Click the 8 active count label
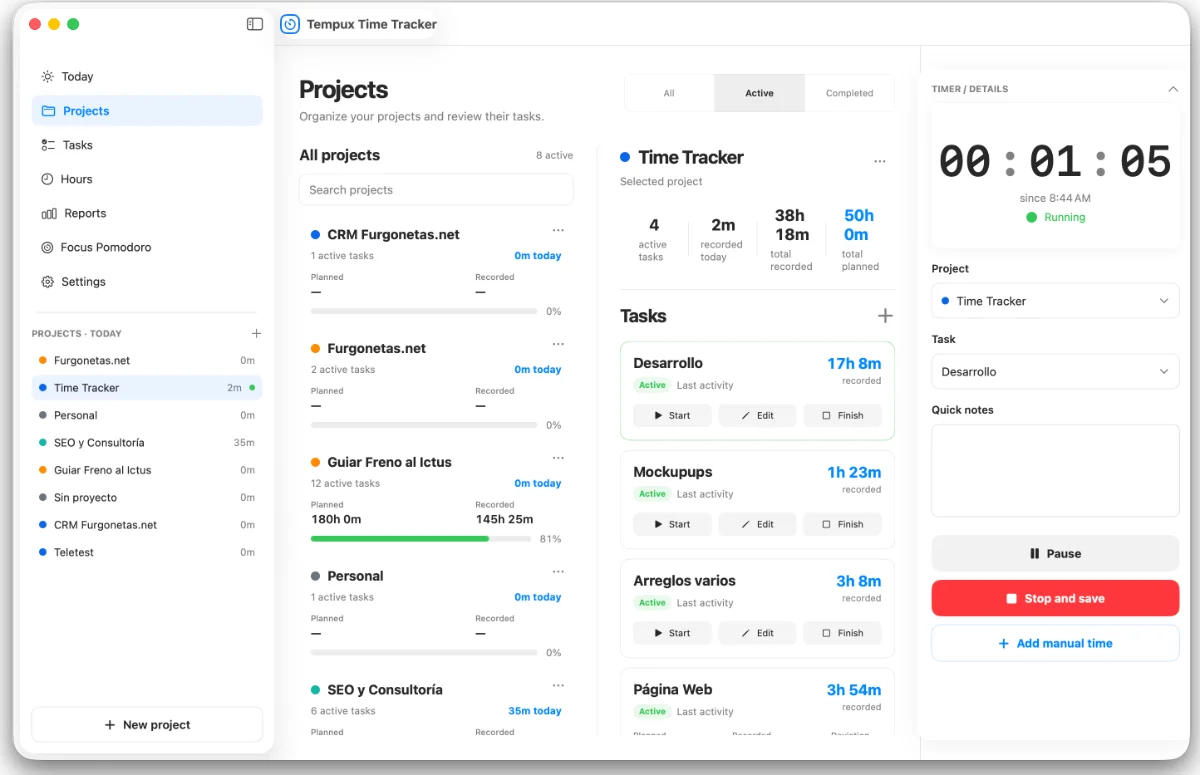The height and width of the screenshot is (775, 1200). pyautogui.click(x=554, y=155)
